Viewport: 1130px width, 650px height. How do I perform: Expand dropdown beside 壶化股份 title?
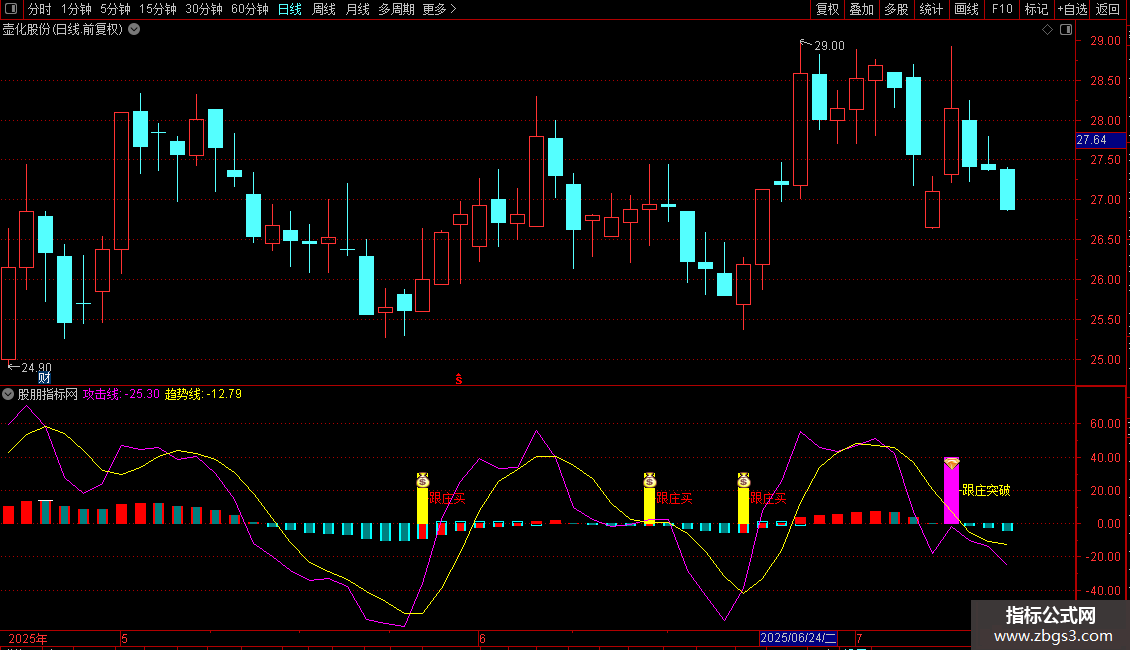point(134,30)
